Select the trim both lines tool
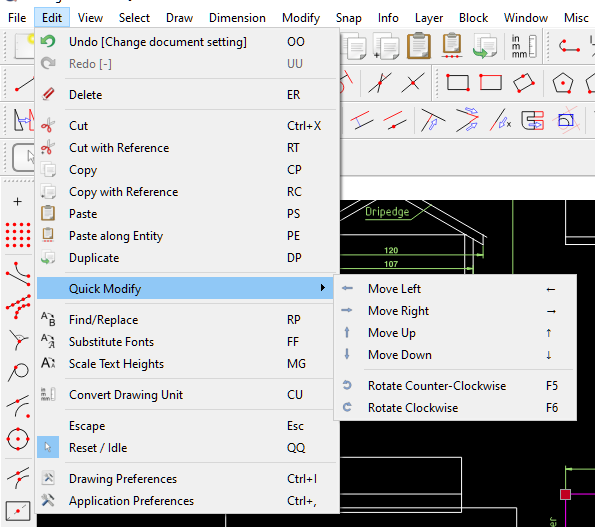Viewport: 595px width, 527px height. [x=467, y=121]
